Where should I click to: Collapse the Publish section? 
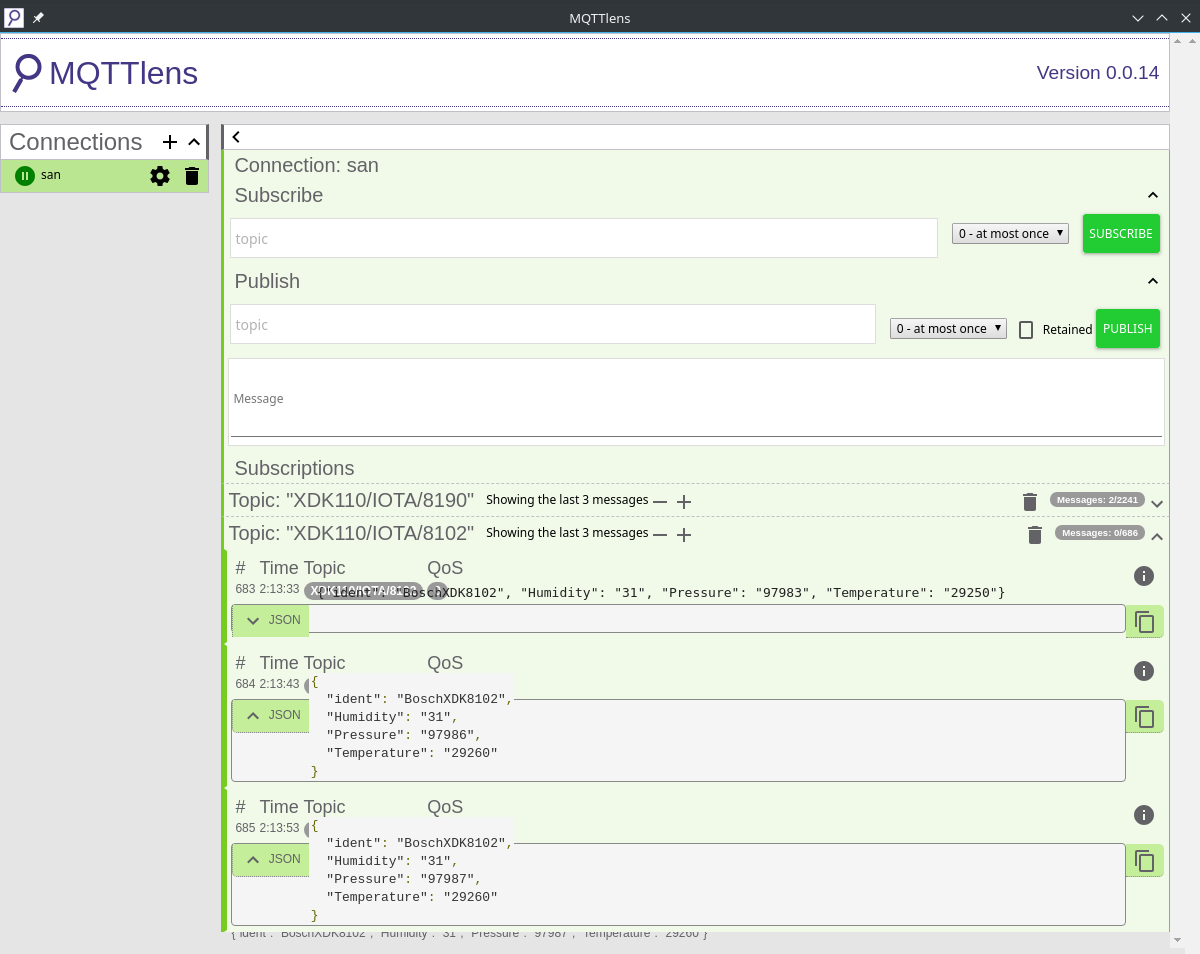point(1152,281)
